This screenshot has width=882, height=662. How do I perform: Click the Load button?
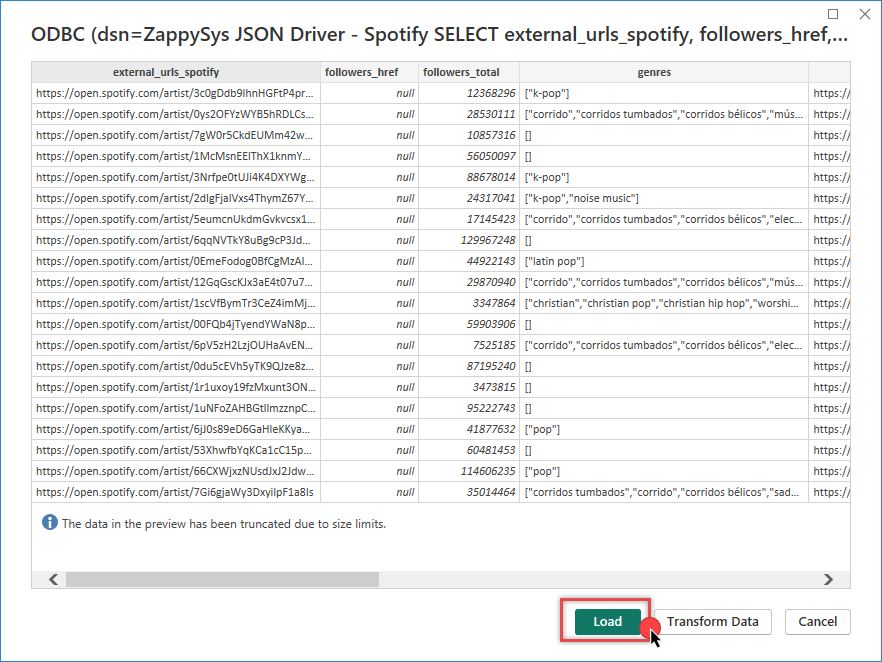pos(608,622)
